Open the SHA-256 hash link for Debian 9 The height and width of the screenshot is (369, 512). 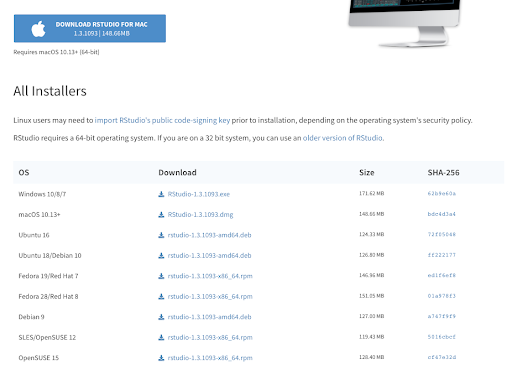pyautogui.click(x=442, y=316)
